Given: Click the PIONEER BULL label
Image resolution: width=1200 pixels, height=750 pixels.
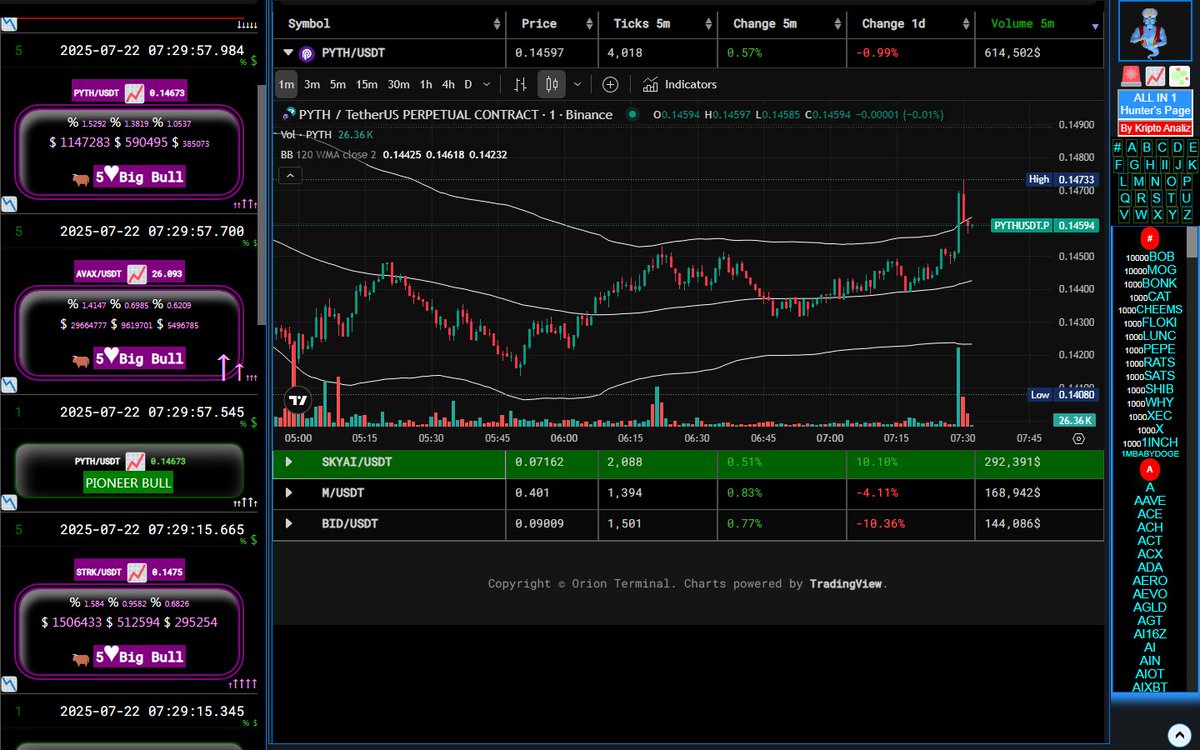Looking at the screenshot, I should click(129, 482).
